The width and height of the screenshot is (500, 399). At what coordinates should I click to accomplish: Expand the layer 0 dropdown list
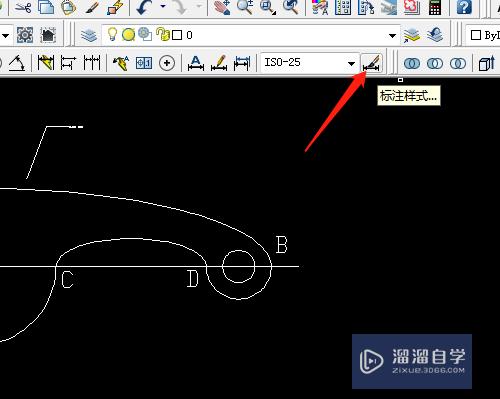[x=392, y=35]
